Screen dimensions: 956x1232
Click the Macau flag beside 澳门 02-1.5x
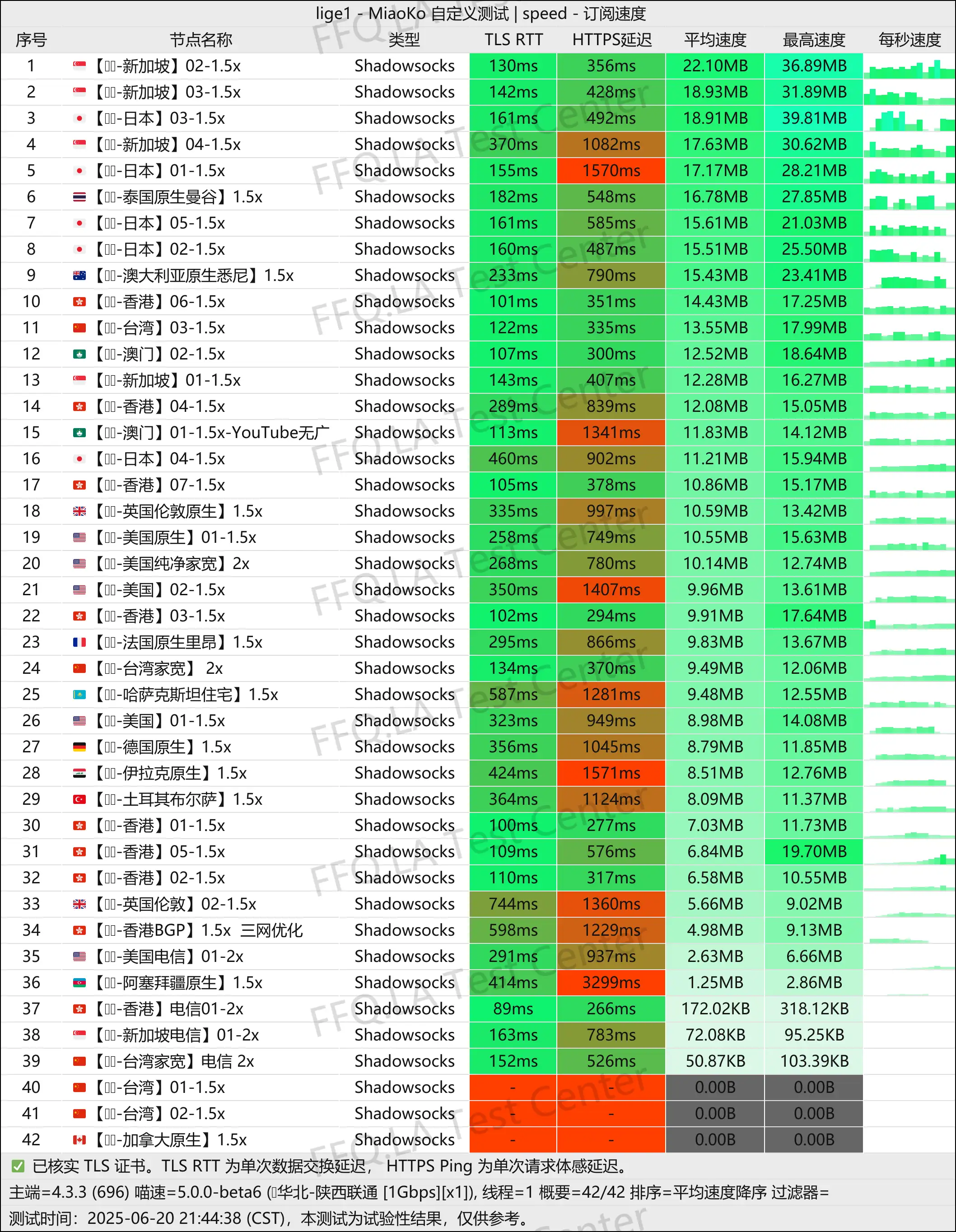(79, 354)
